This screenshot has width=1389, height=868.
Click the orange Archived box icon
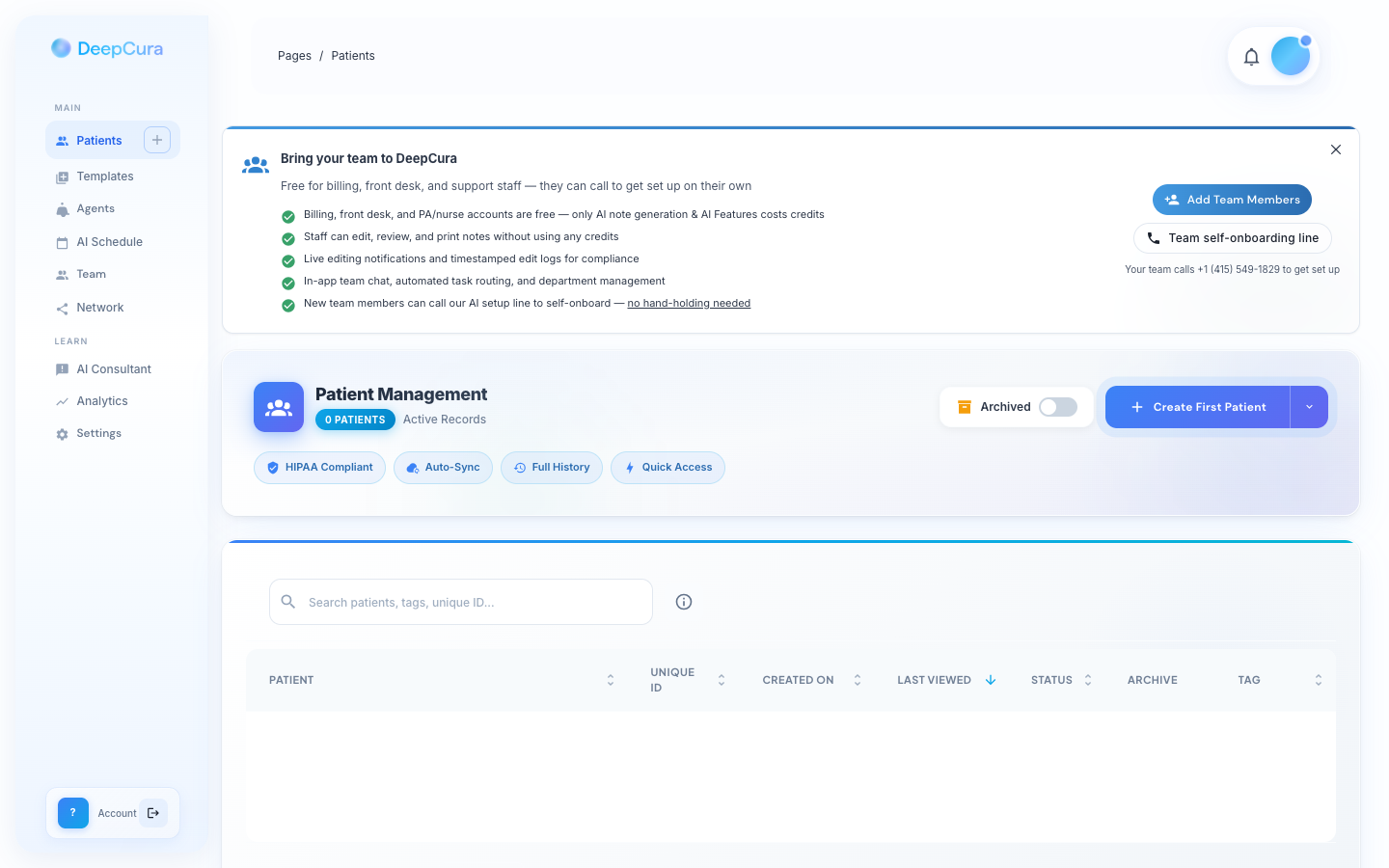click(x=964, y=407)
